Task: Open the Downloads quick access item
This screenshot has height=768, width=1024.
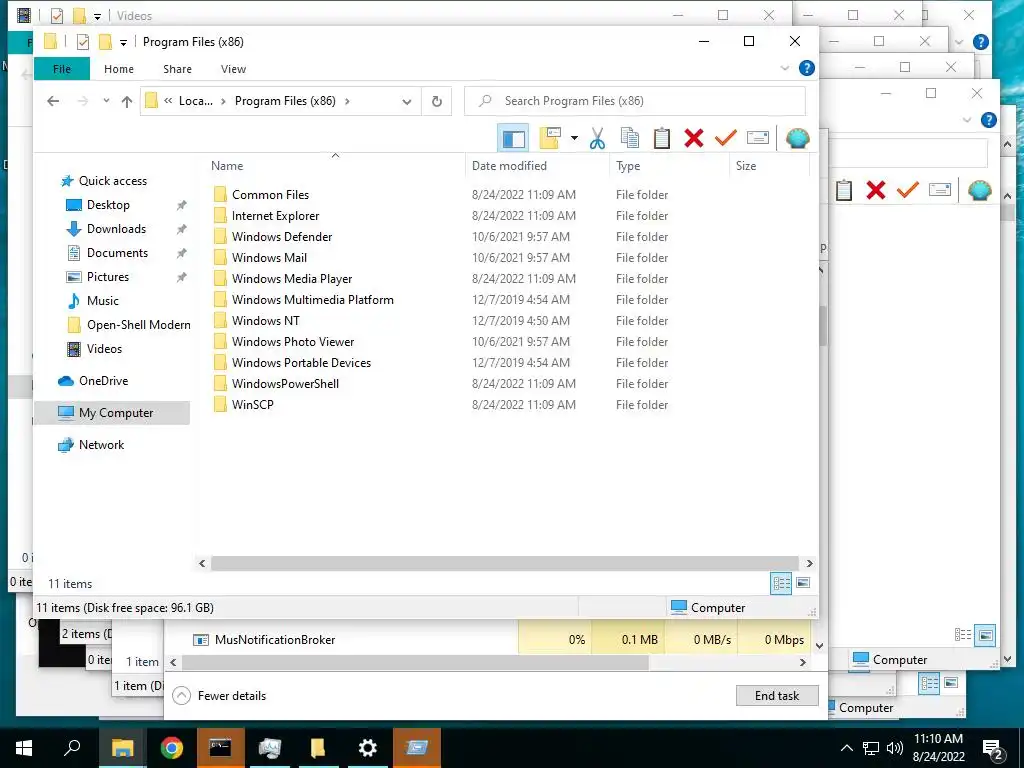Action: click(116, 229)
